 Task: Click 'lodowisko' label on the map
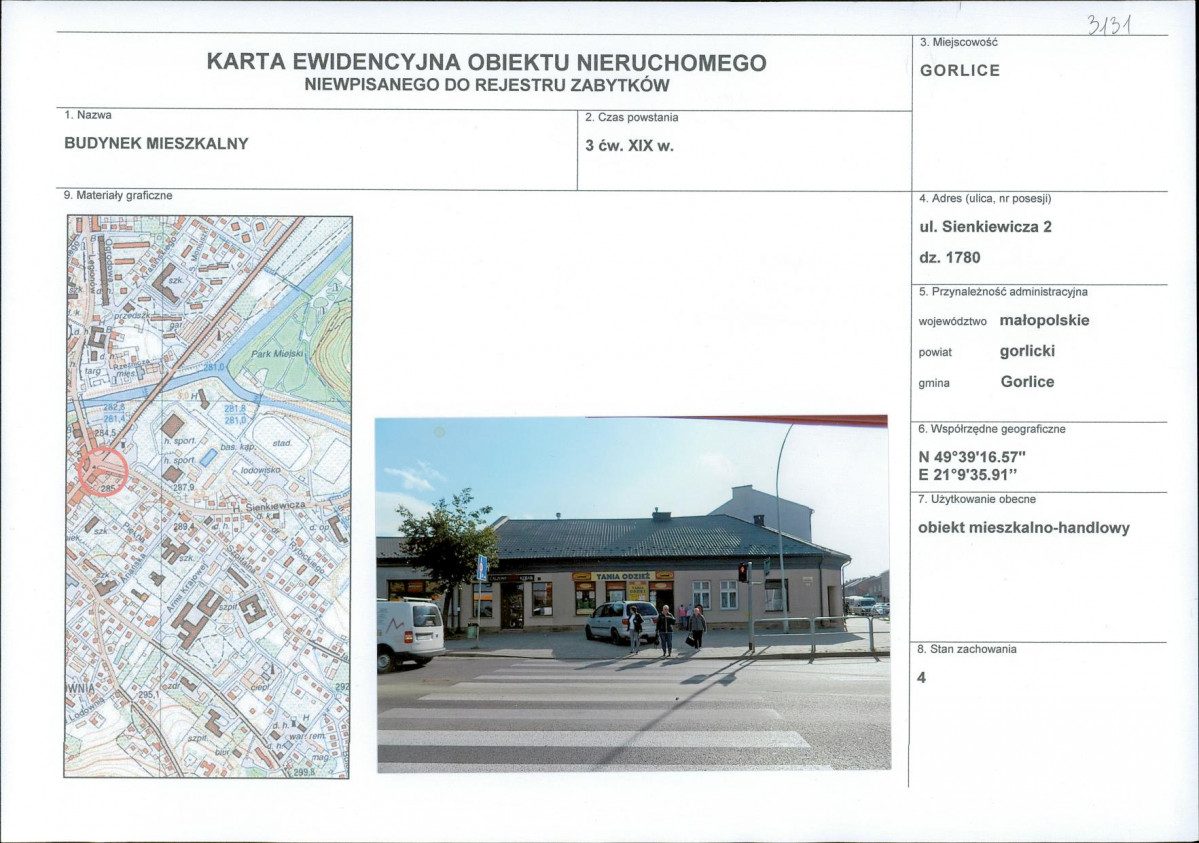261,470
